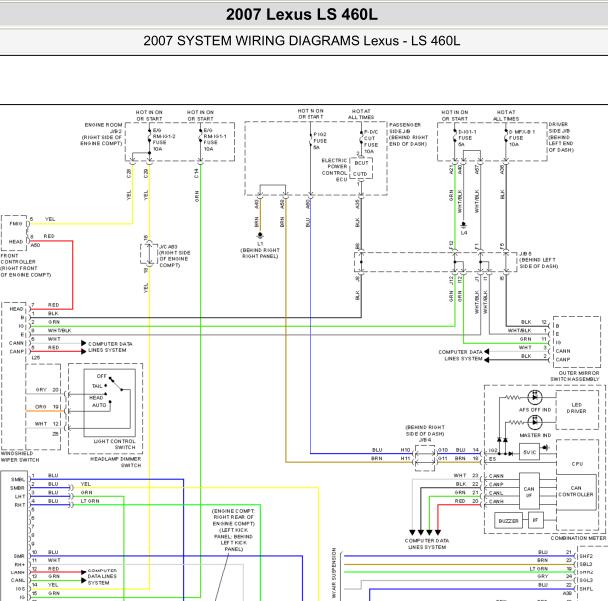The height and width of the screenshot is (601, 608).
Task: Click the LED DRIVER block
Action: 577,408
